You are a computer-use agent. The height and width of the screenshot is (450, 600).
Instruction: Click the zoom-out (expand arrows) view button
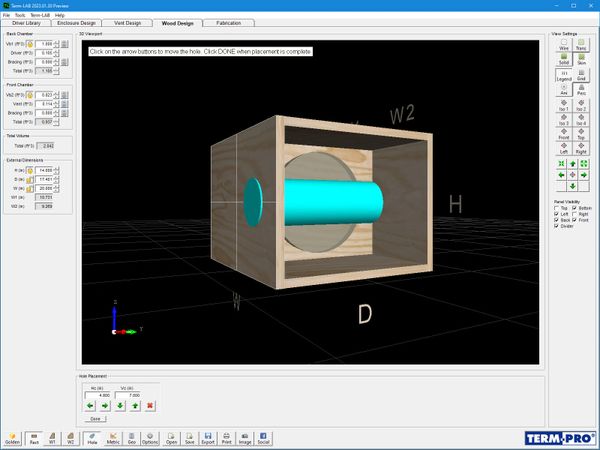click(x=584, y=164)
